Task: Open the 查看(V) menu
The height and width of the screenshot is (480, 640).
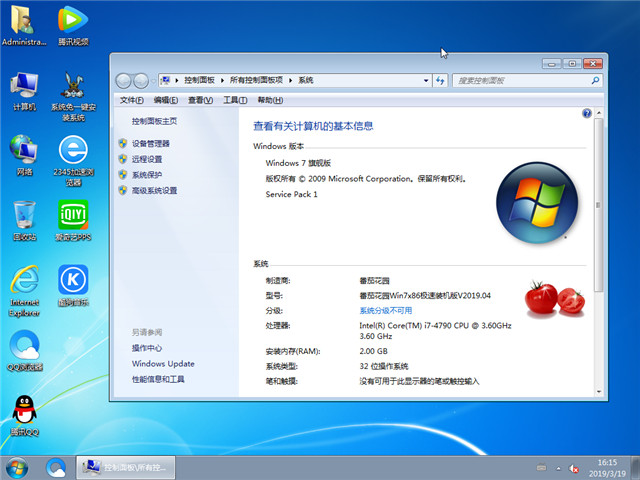Action: [x=201, y=100]
